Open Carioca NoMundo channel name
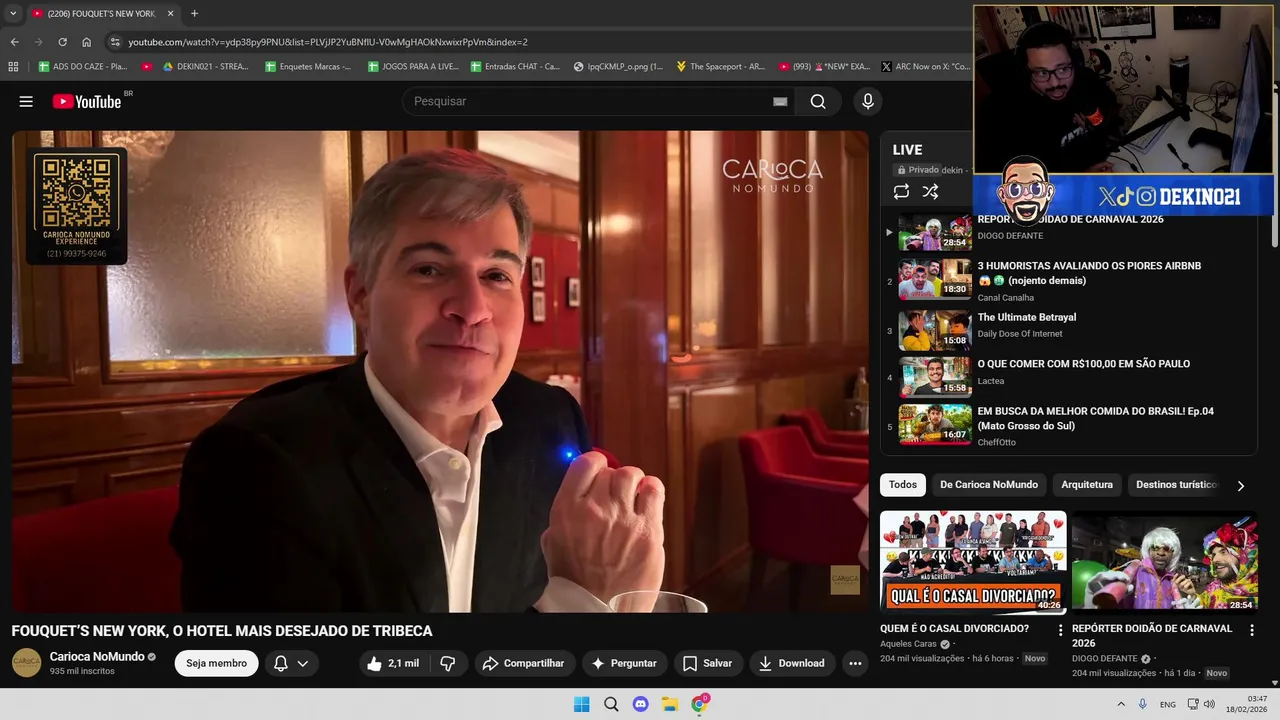The height and width of the screenshot is (720, 1280). (x=97, y=657)
